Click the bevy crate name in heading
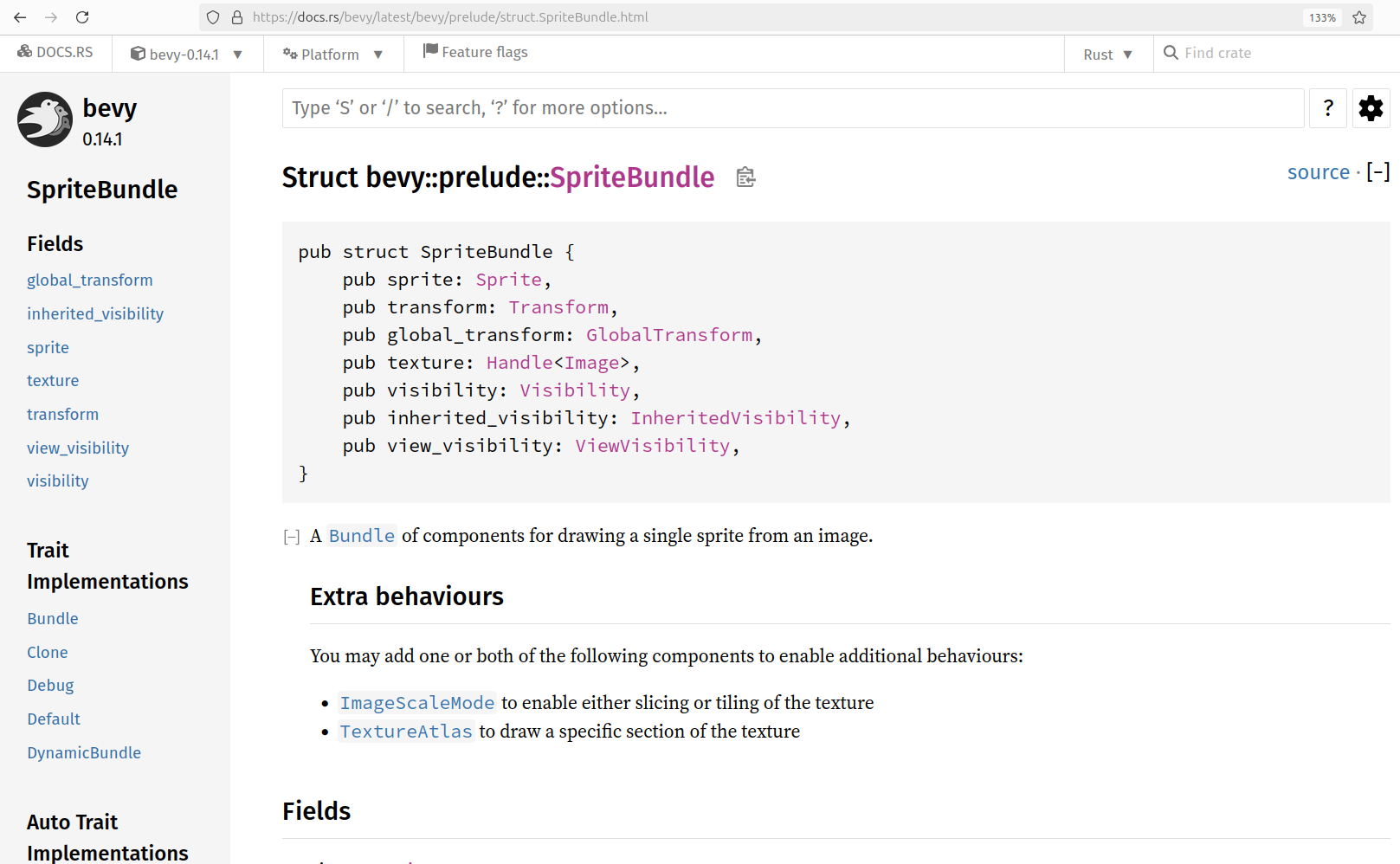The height and width of the screenshot is (864, 1400). 395,177
